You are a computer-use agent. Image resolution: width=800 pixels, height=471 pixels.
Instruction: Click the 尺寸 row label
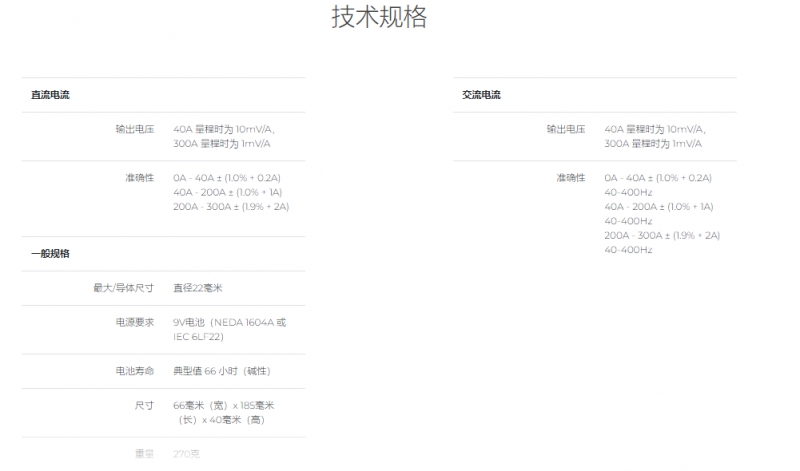[144, 405]
